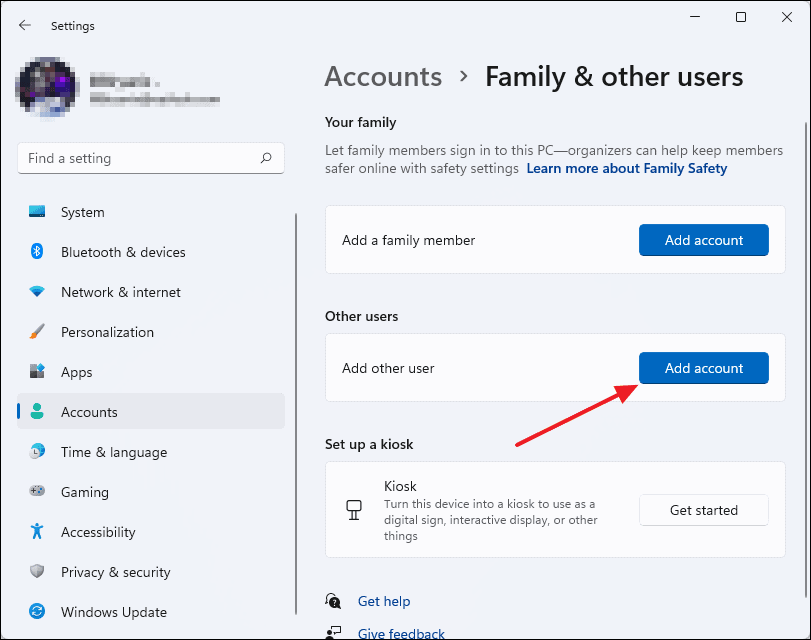Open Bluetooth & devices settings via its icon
The width and height of the screenshot is (811, 640).
coord(37,252)
